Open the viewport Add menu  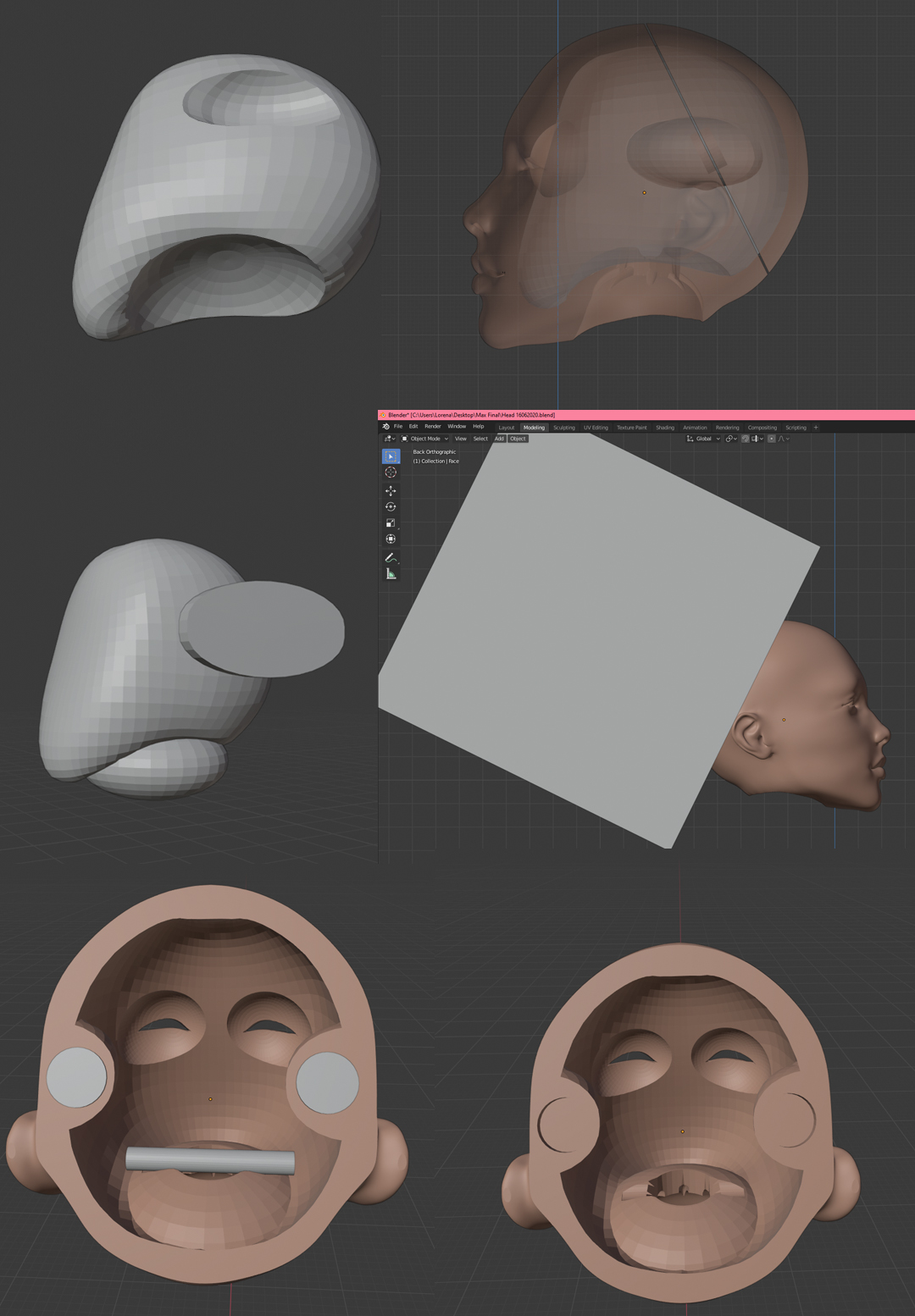[x=499, y=439]
